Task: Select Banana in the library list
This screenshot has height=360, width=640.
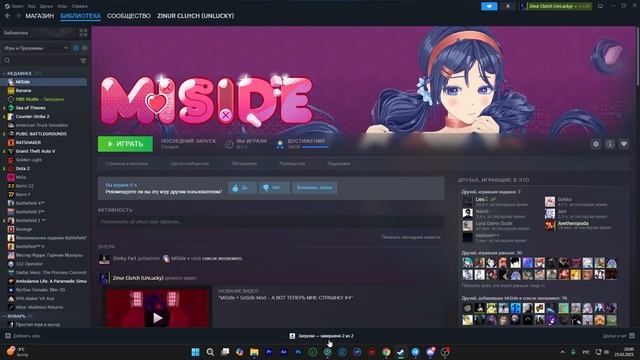Action: 23,91
